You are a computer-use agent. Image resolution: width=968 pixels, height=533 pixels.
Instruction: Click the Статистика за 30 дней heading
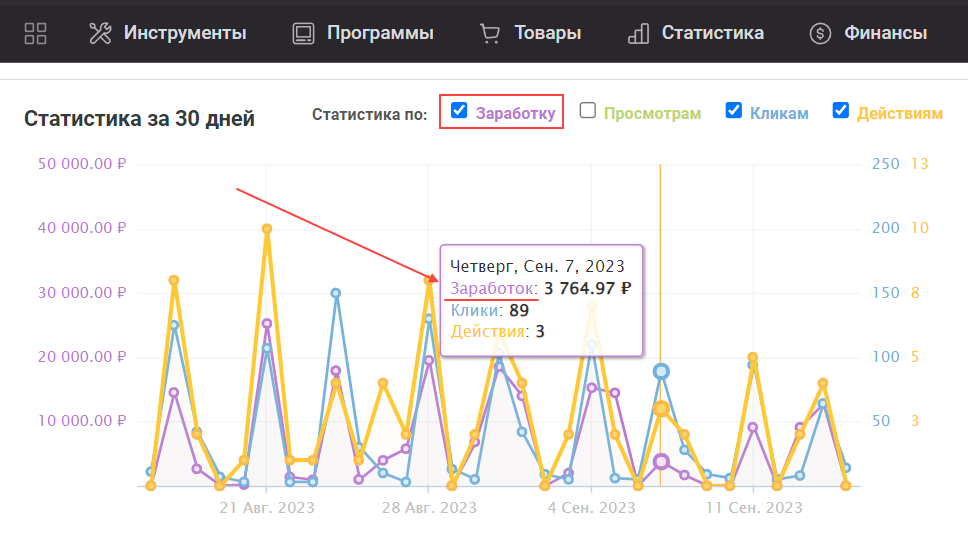(139, 119)
